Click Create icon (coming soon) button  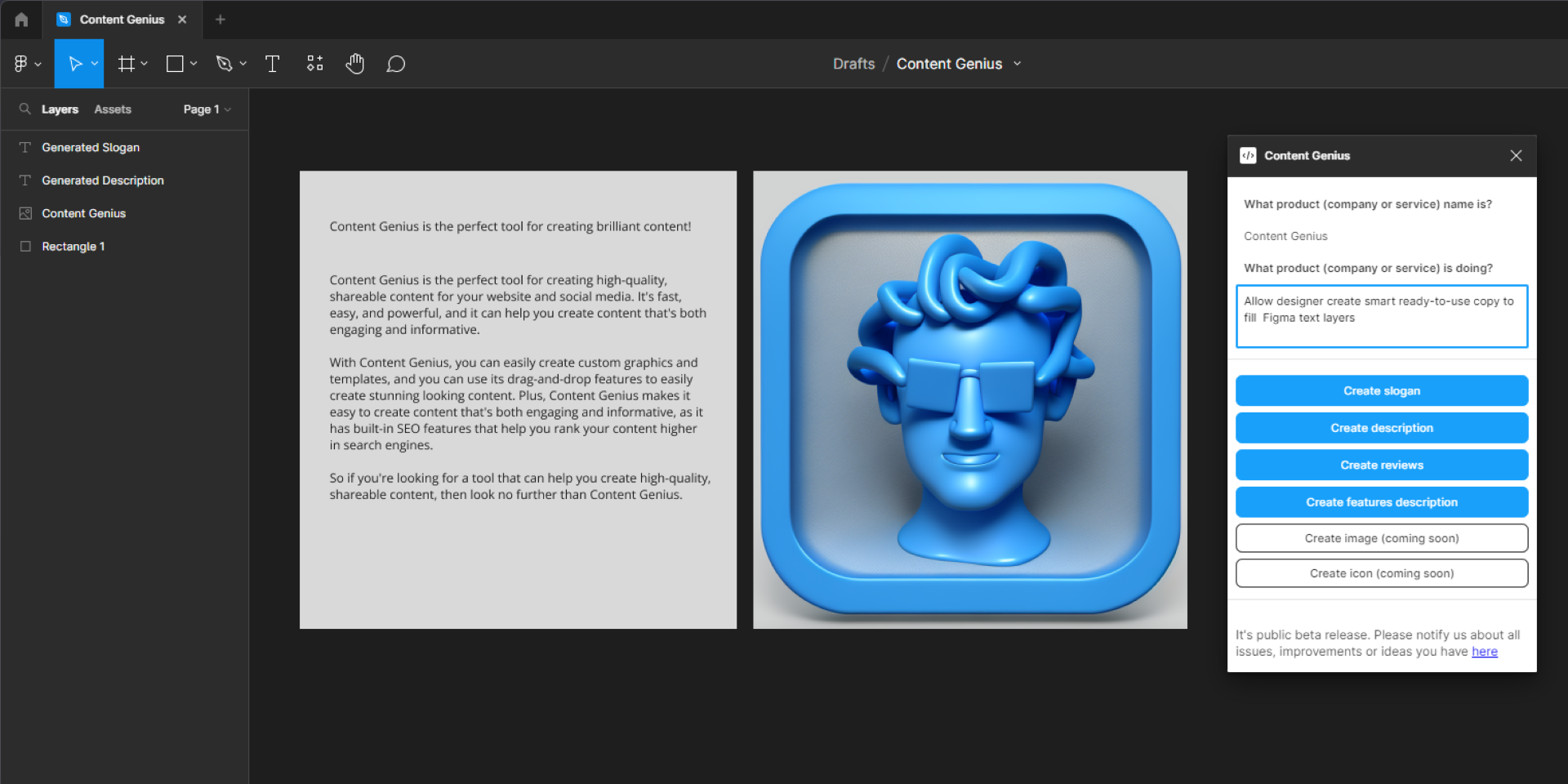1382,573
